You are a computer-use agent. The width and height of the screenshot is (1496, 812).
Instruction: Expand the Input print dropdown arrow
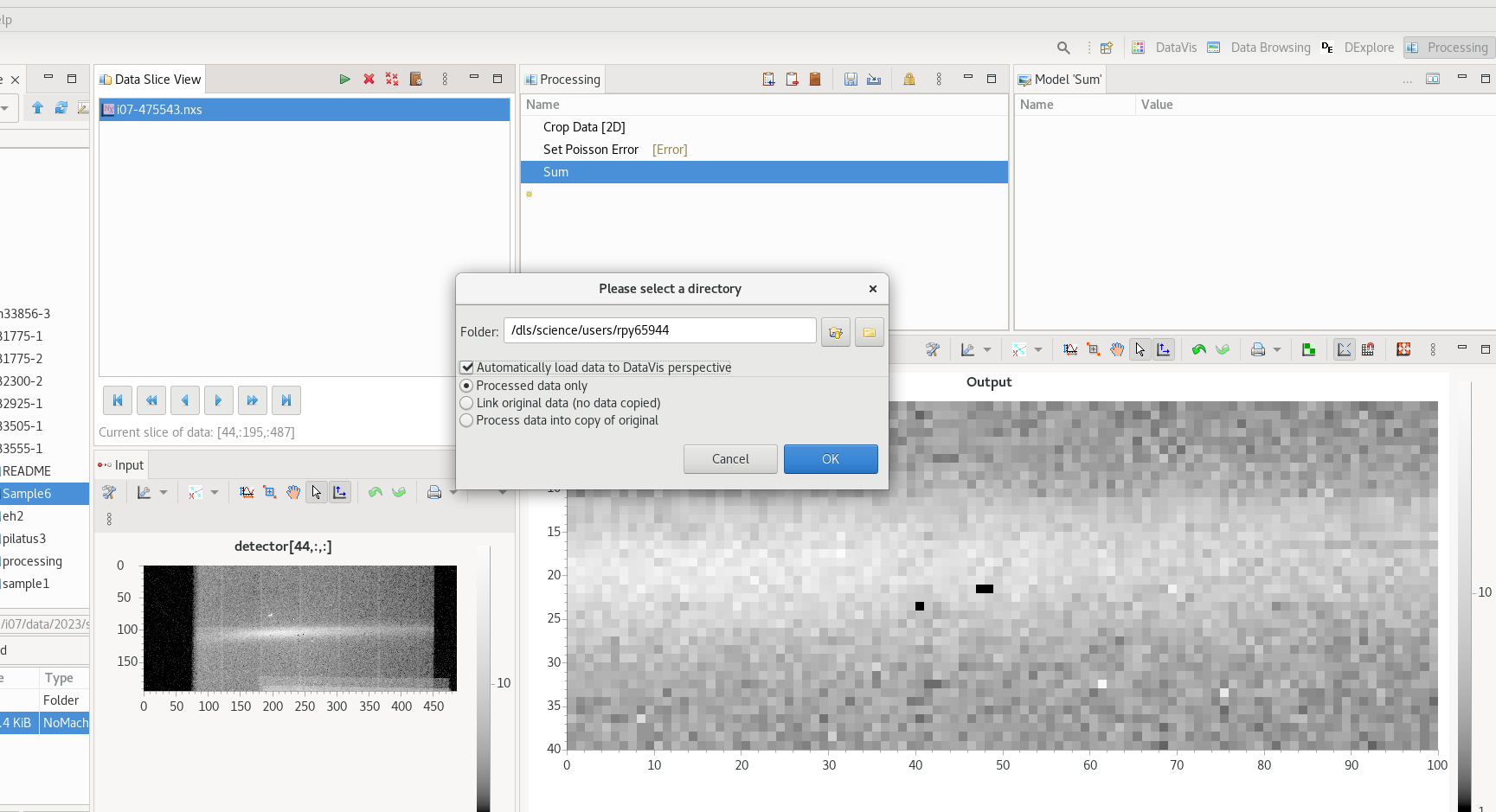click(x=453, y=493)
